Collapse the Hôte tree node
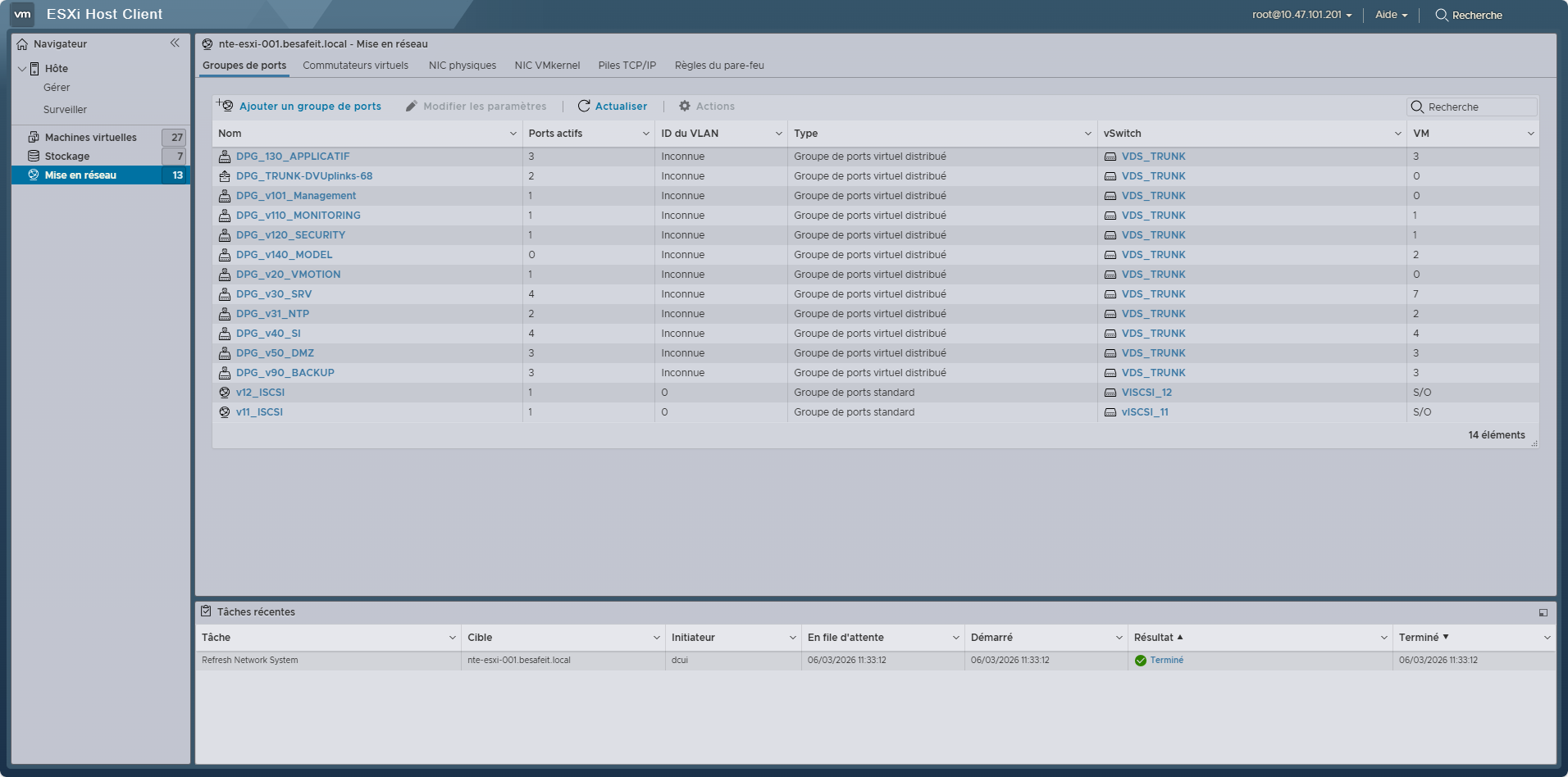The image size is (1568, 777). click(x=22, y=69)
